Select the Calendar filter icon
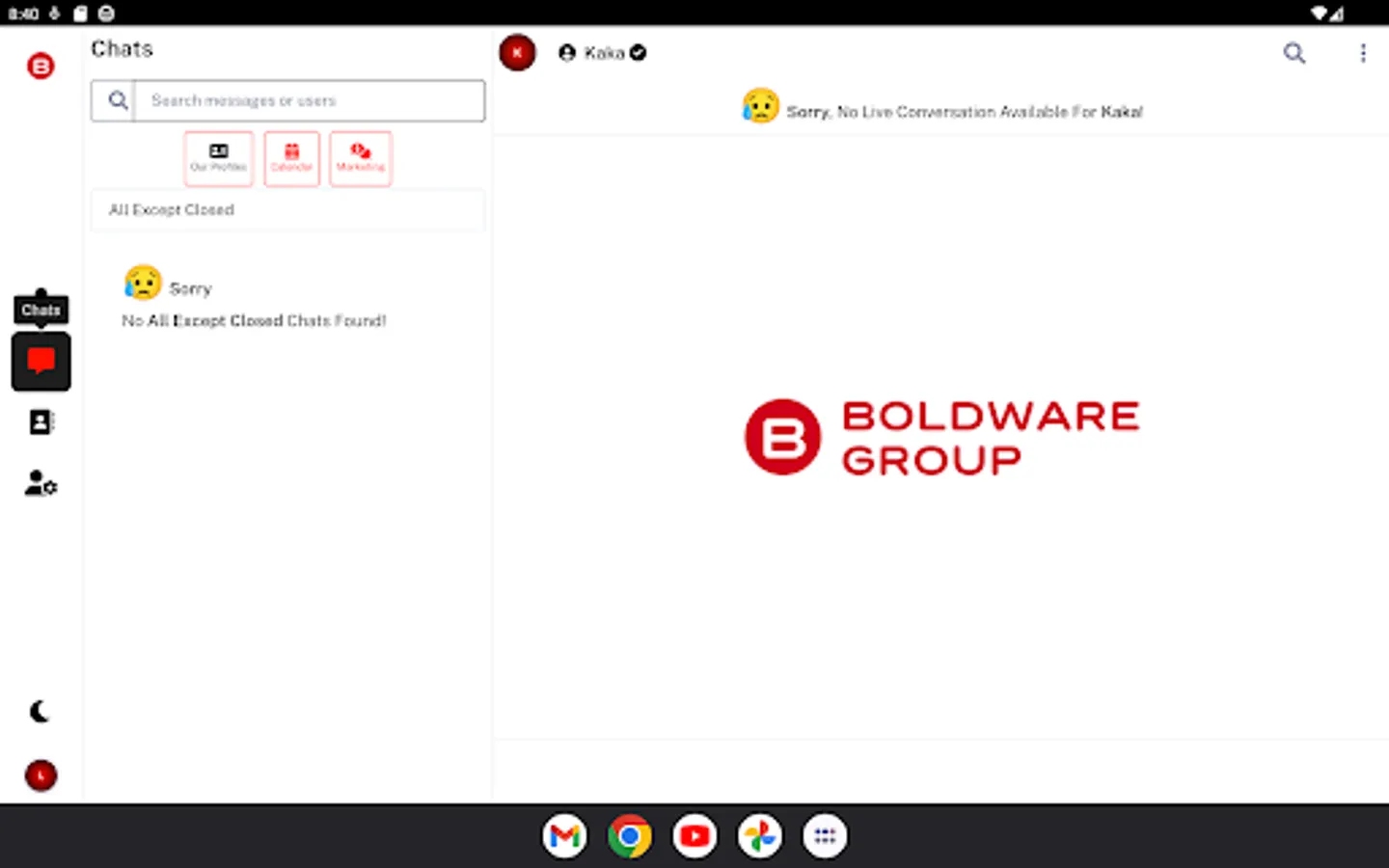Screen dimensions: 1389x868 [291, 158]
